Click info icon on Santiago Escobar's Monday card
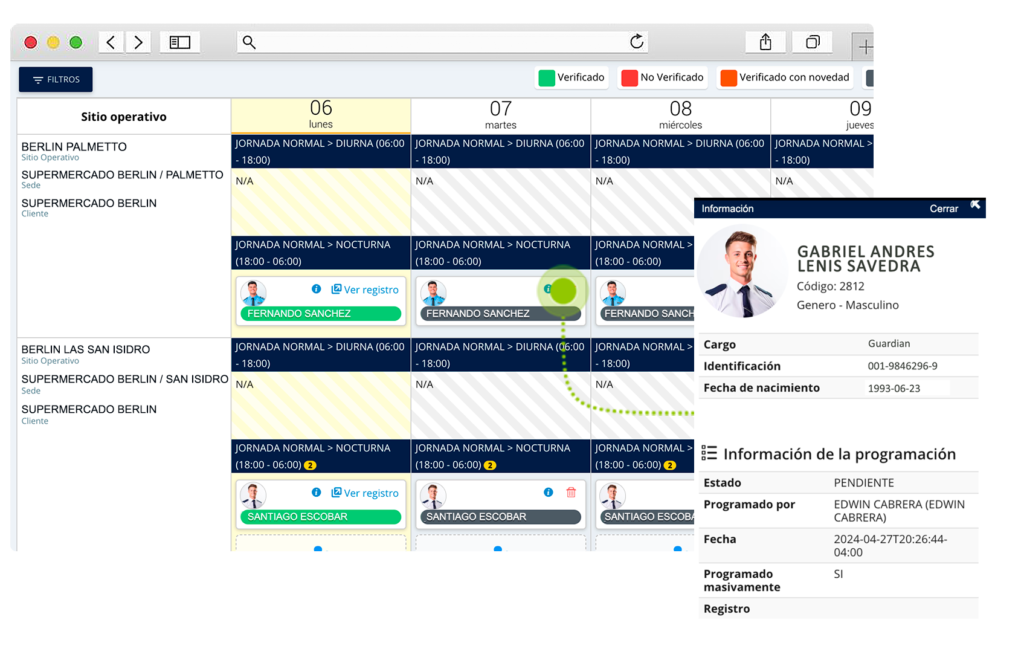Viewport: 1024px width, 660px height. [x=316, y=493]
